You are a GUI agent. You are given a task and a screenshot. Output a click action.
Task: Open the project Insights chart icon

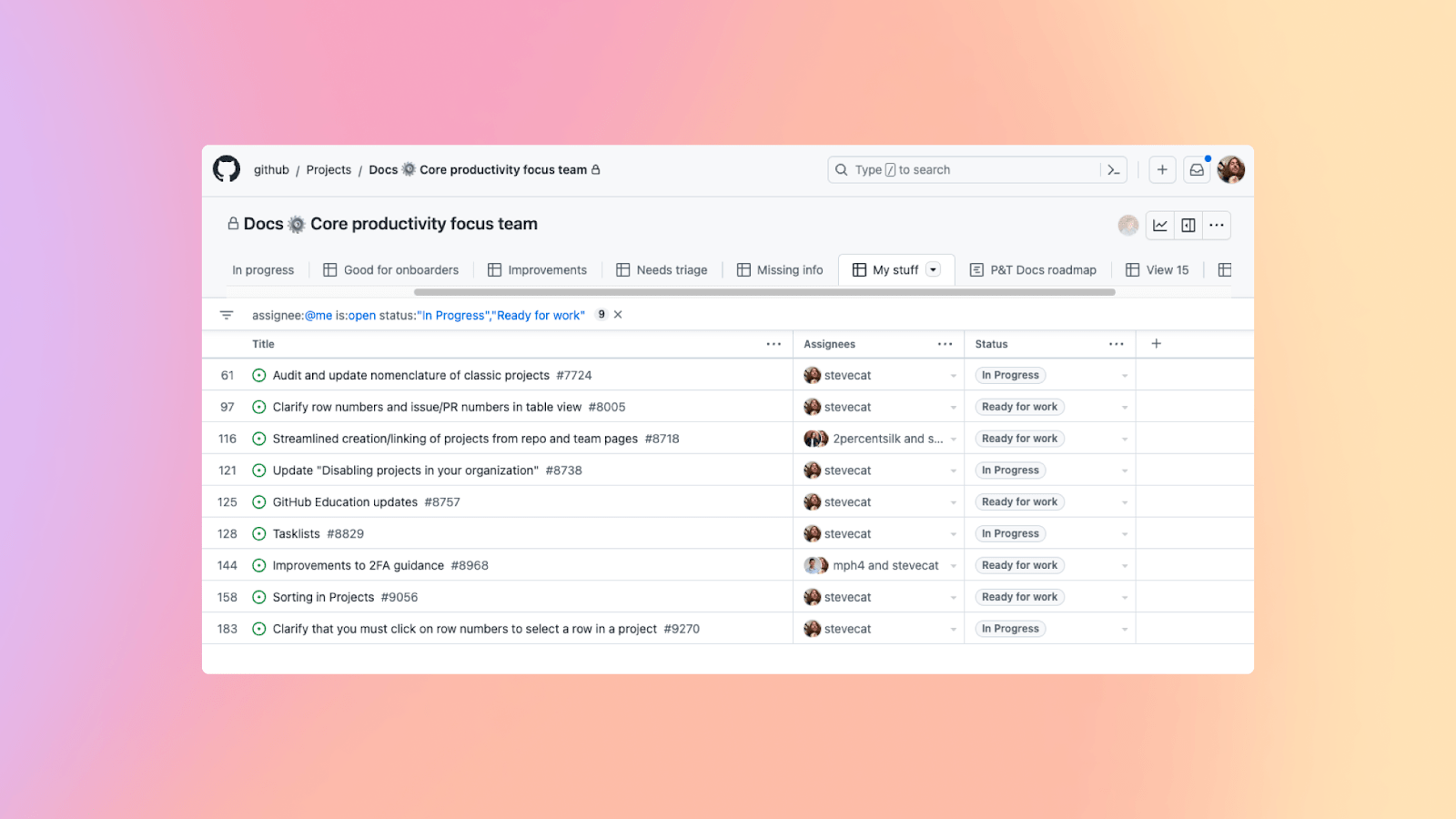pyautogui.click(x=1159, y=225)
